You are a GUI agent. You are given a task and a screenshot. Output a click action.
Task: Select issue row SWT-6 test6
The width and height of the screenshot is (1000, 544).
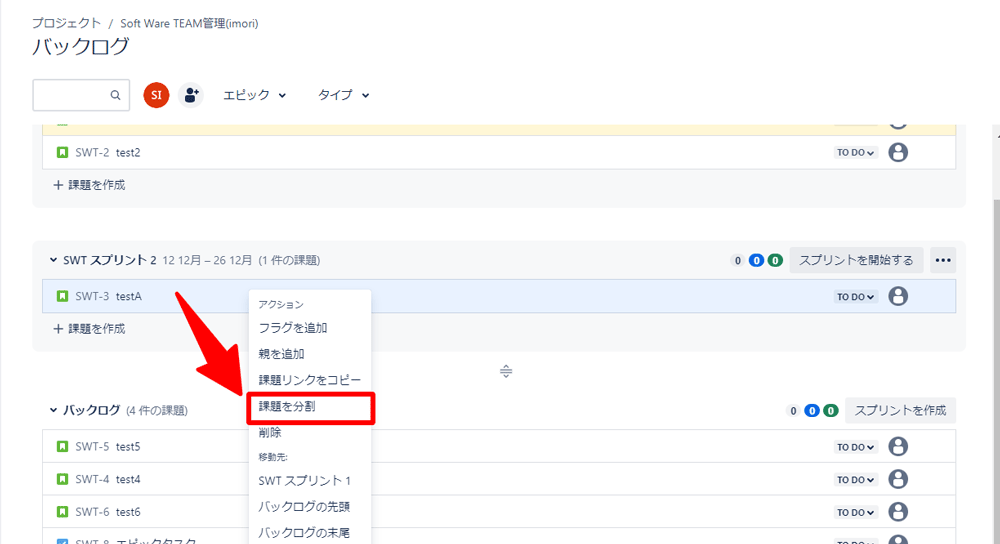(x=499, y=511)
